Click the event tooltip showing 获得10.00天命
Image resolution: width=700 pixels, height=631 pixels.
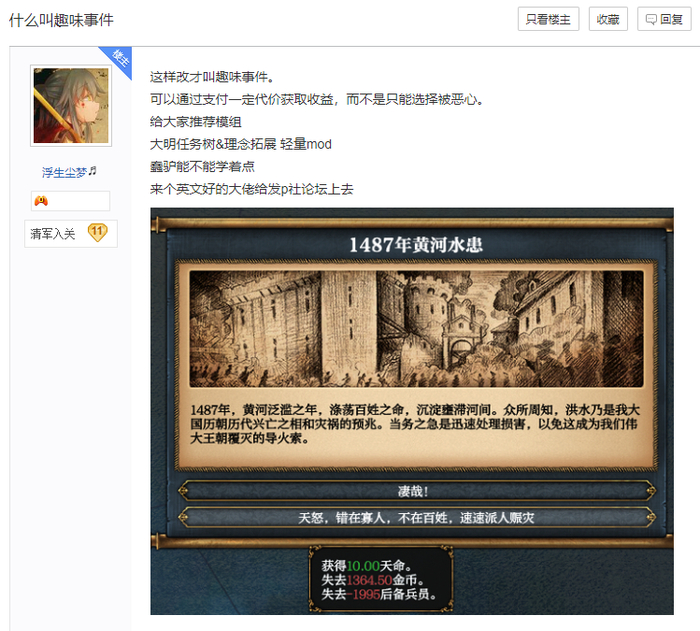[x=381, y=579]
